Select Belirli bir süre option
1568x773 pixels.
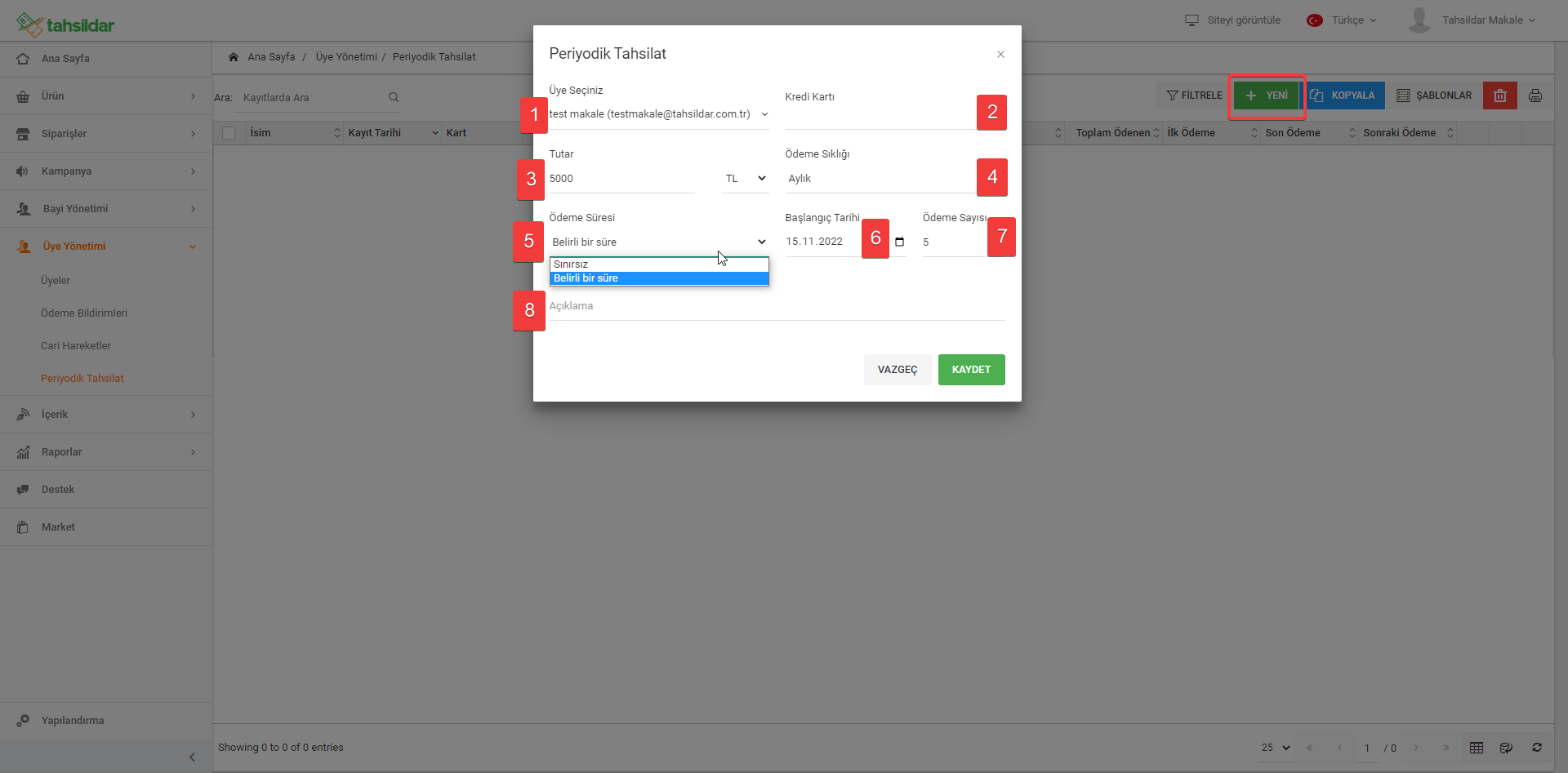(x=659, y=278)
